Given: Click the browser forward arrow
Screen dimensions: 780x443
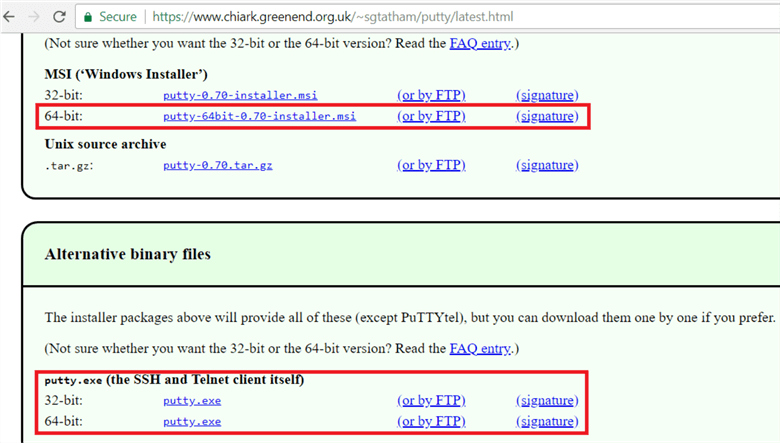Looking at the screenshot, I should (34, 17).
